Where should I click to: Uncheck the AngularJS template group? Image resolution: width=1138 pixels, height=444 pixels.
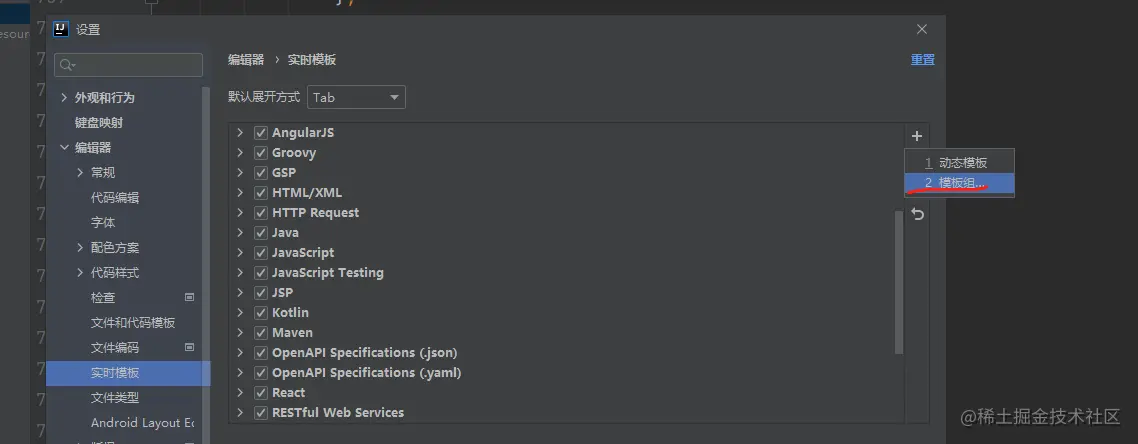tap(261, 133)
